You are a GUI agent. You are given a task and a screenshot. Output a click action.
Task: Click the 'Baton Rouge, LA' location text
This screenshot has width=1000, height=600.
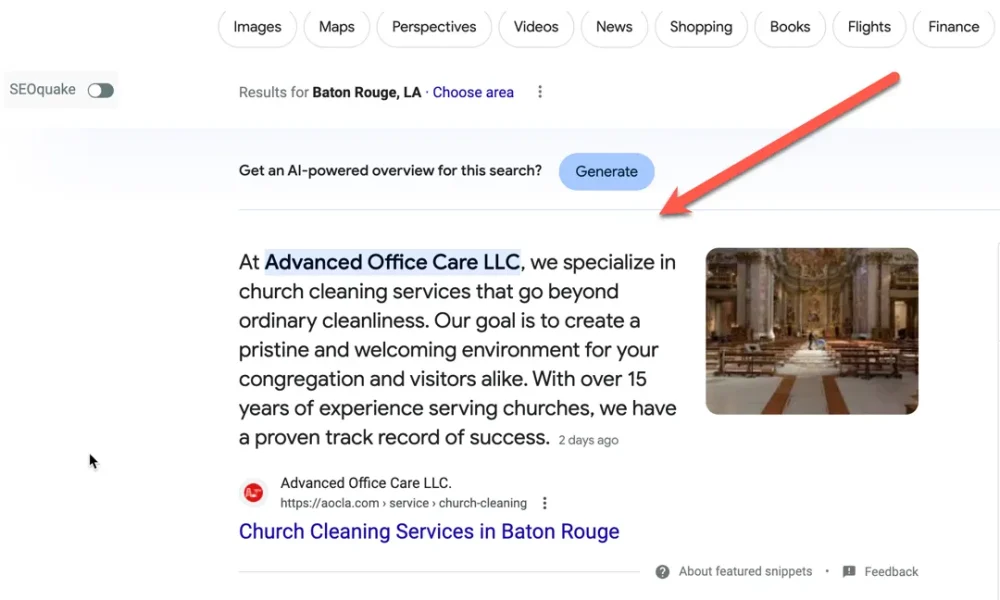click(x=367, y=92)
